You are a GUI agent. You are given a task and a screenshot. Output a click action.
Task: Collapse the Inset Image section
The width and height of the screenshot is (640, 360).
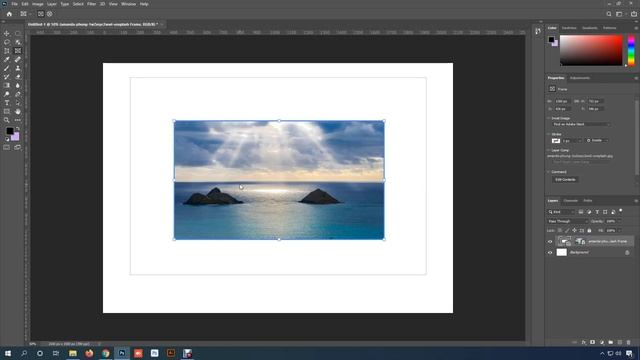pos(549,118)
